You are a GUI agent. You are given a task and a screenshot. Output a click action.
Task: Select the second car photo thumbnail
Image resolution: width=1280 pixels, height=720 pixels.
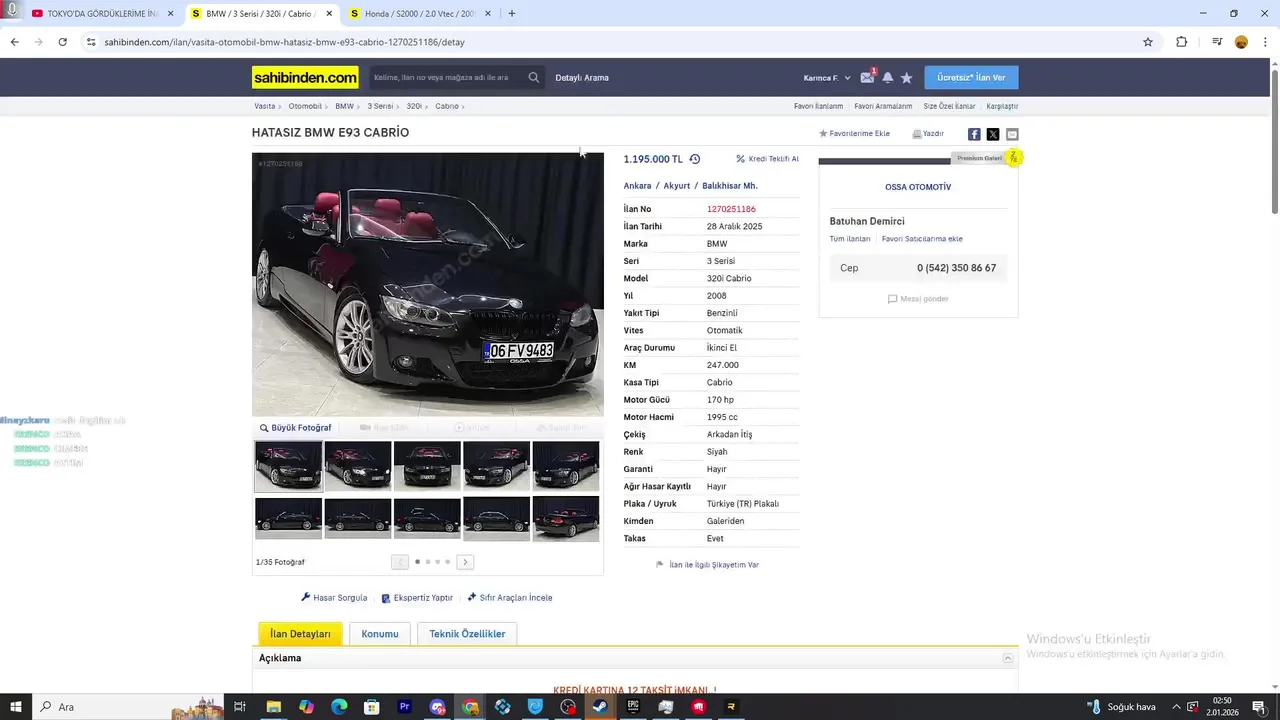pos(358,466)
